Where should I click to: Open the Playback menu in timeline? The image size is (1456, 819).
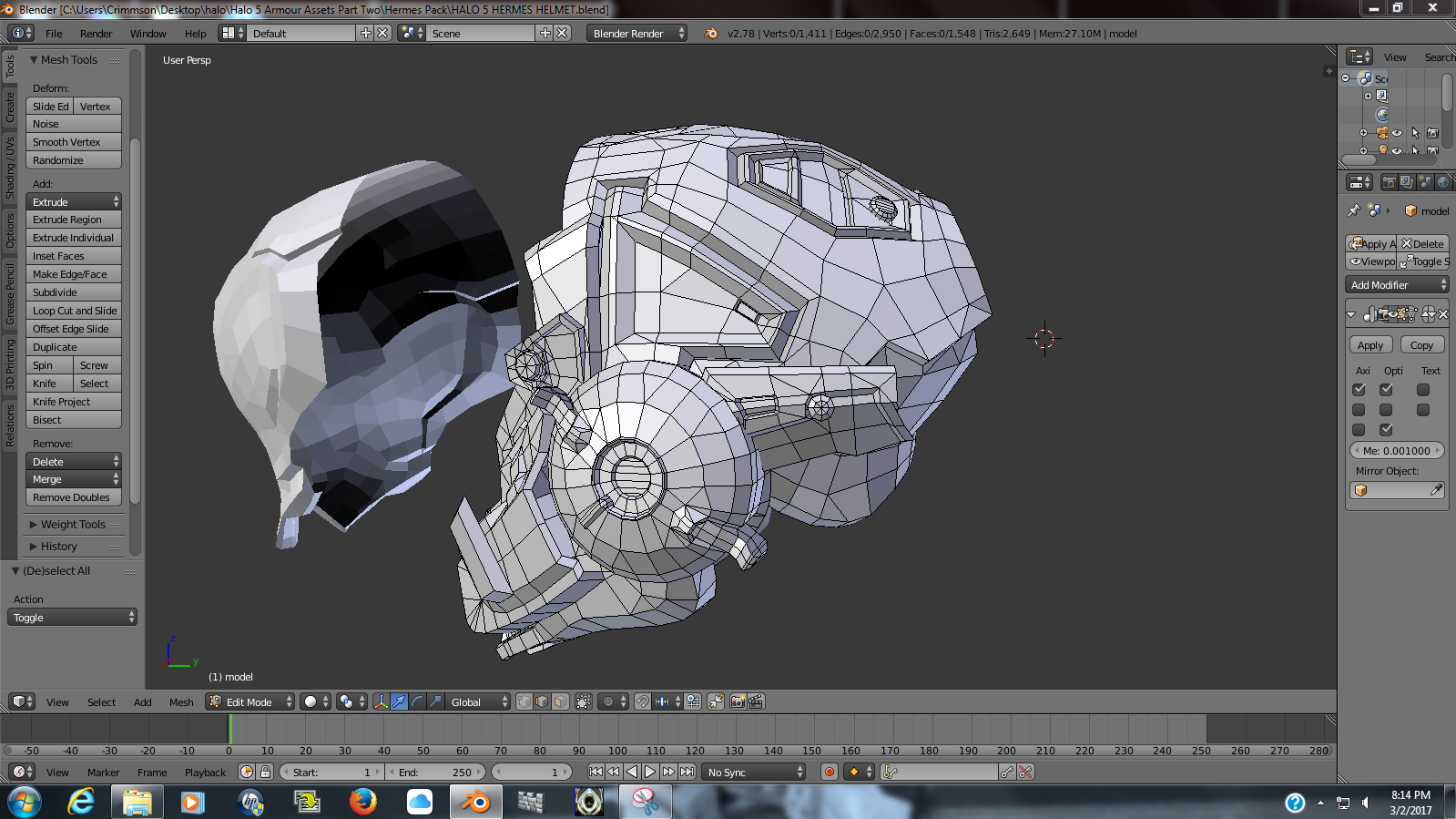pos(205,772)
